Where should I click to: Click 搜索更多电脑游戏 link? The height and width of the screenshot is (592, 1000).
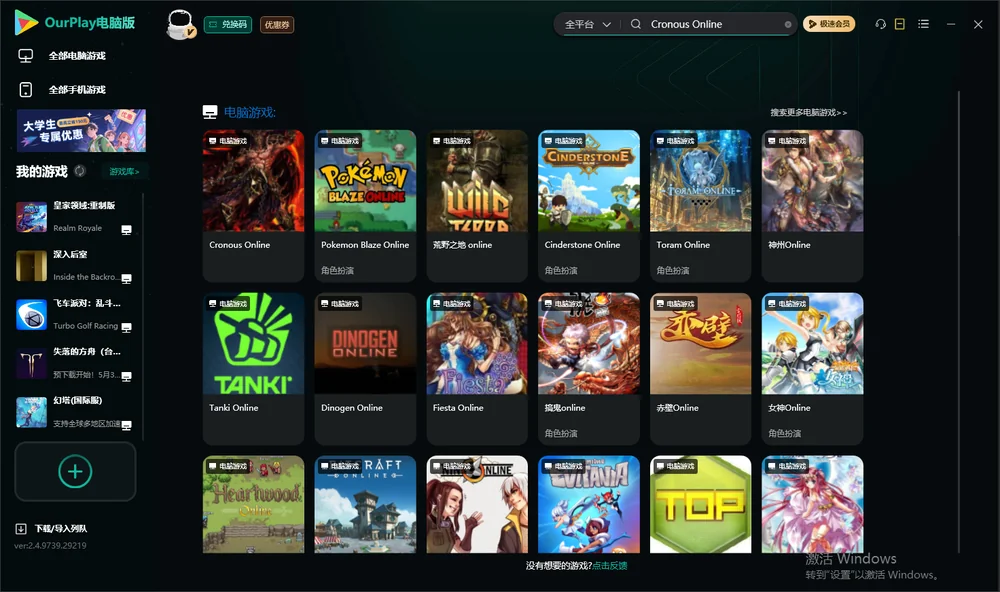[808, 112]
